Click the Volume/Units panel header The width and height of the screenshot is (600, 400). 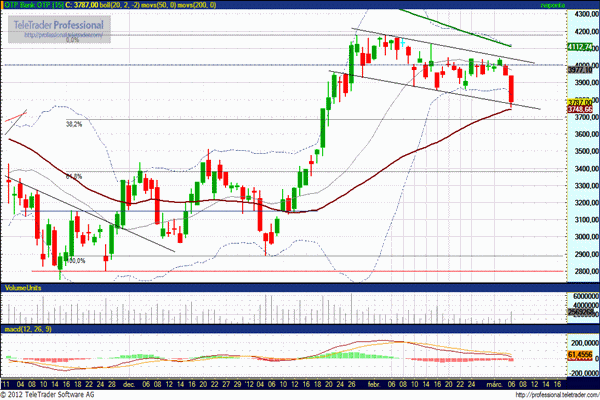pyautogui.click(x=26, y=288)
